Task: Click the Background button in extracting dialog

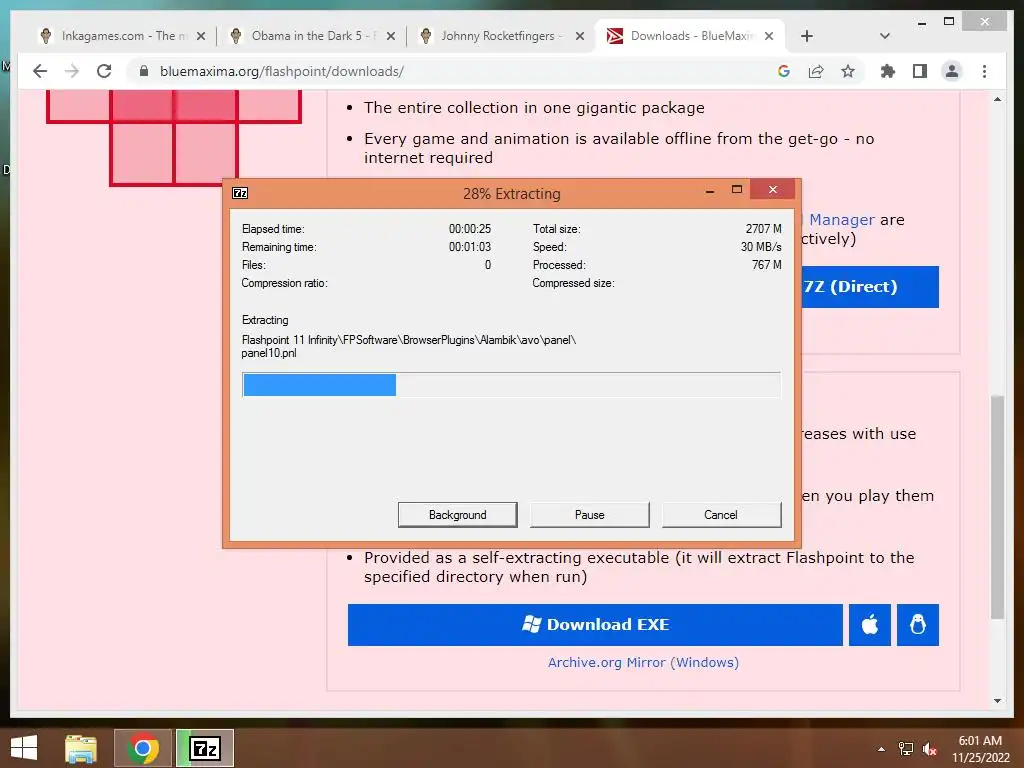Action: 458,515
